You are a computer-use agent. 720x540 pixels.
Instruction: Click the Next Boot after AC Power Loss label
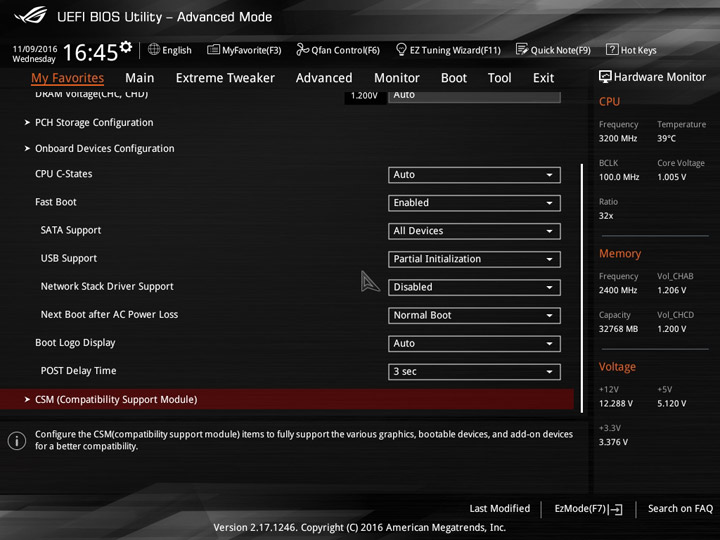tap(109, 315)
